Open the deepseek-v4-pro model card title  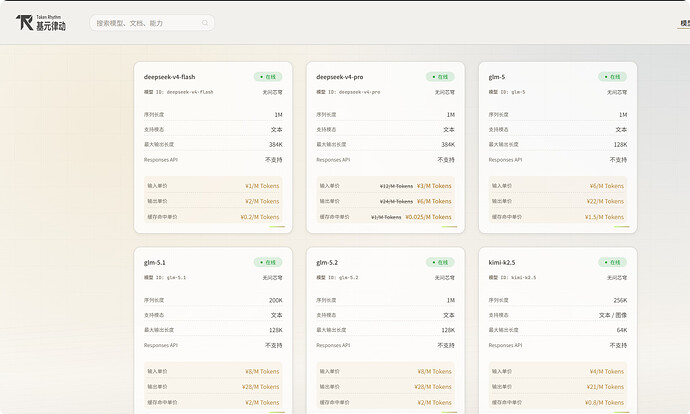point(340,77)
